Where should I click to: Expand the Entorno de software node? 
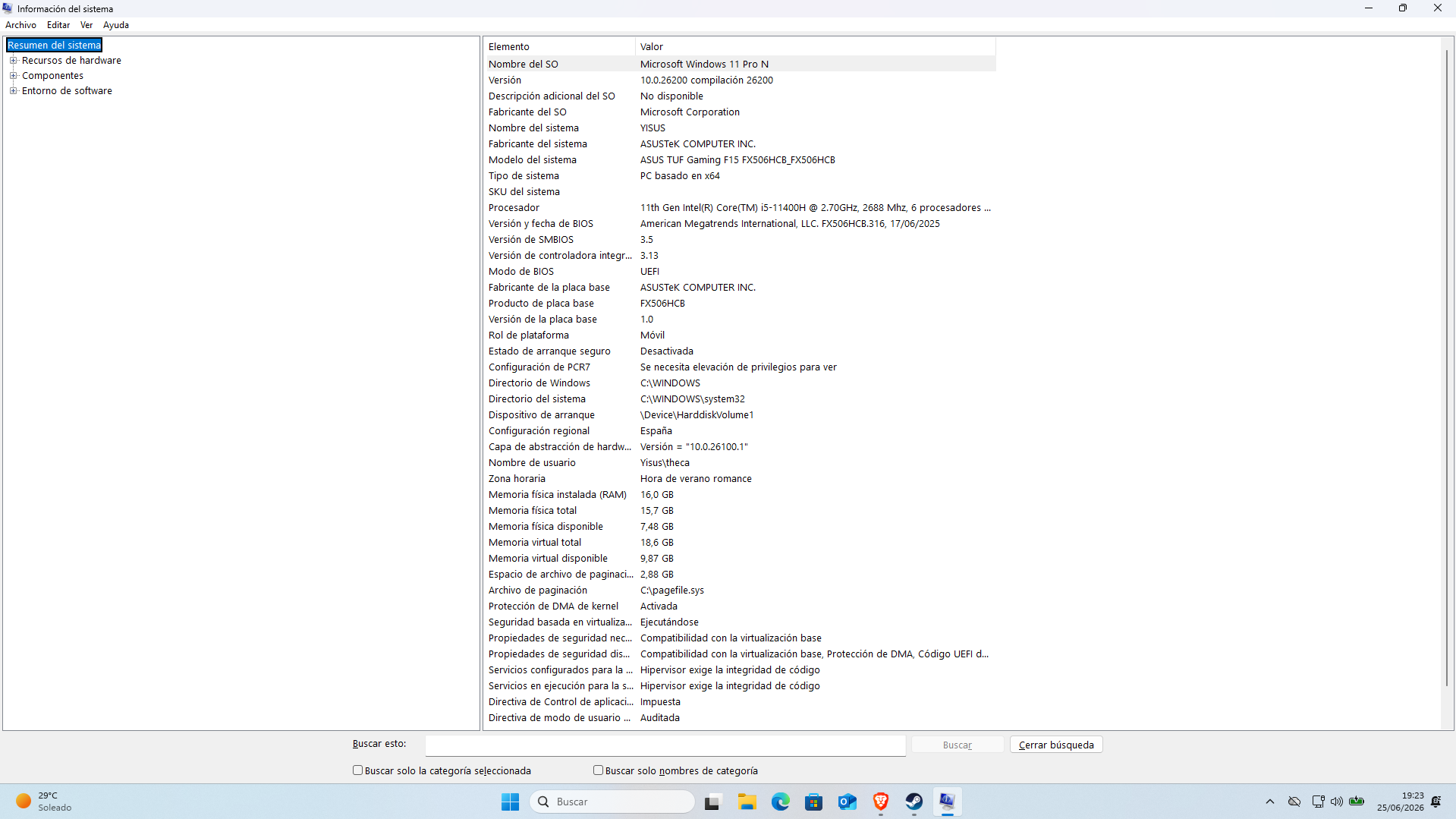point(13,91)
